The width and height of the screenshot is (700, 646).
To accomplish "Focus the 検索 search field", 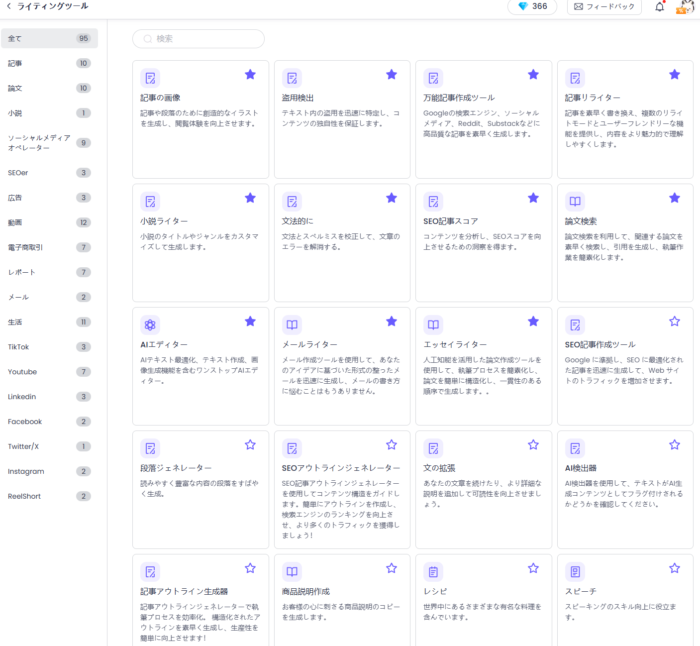I will coord(198,39).
